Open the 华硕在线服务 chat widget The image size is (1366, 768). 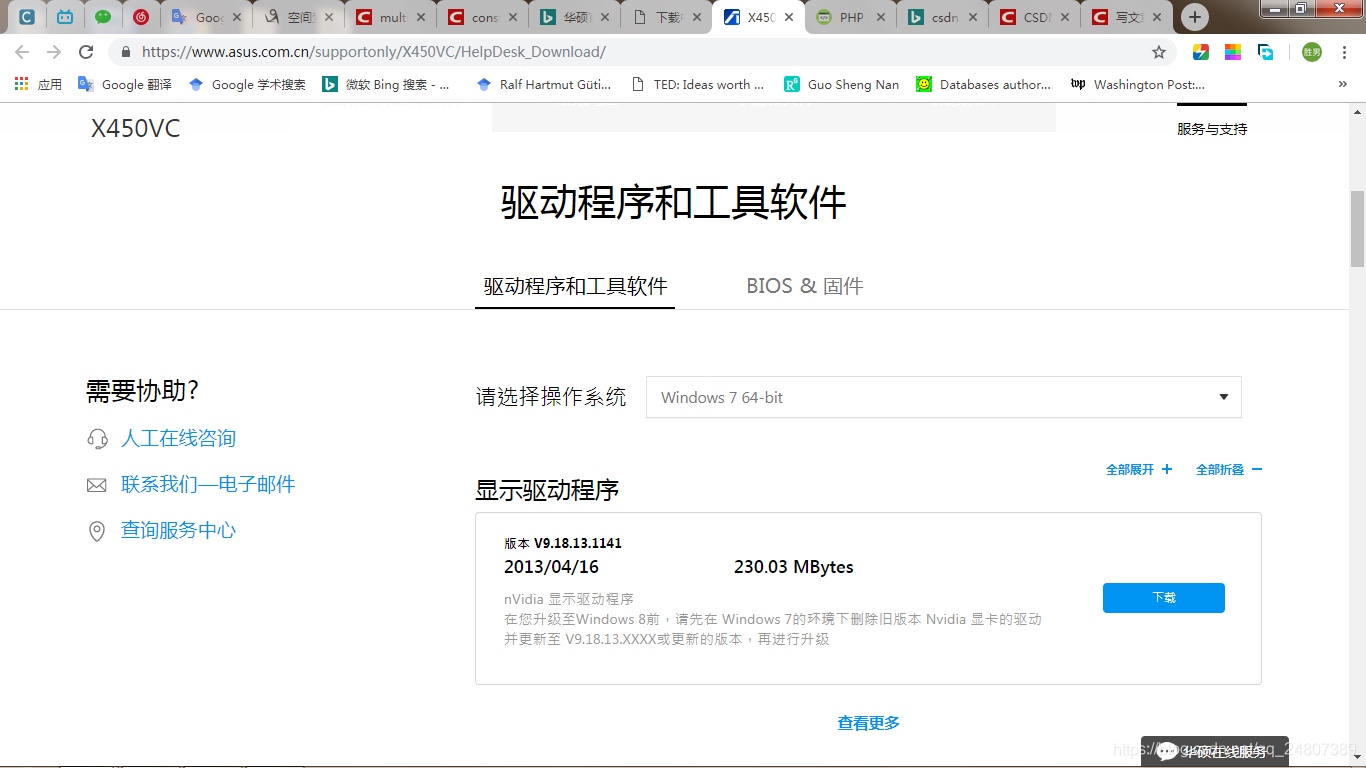click(x=1215, y=751)
